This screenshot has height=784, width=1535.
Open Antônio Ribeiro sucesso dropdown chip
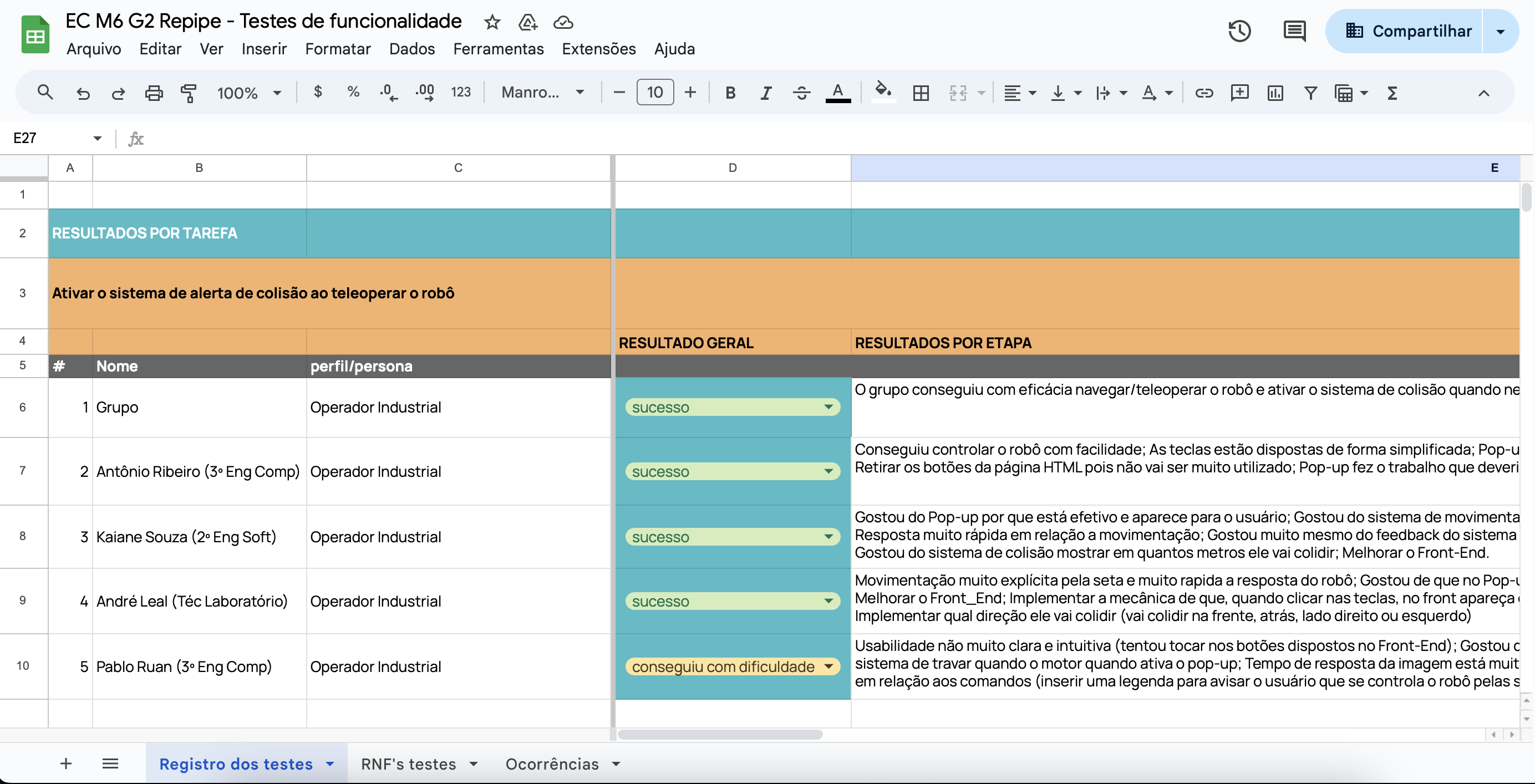point(733,471)
